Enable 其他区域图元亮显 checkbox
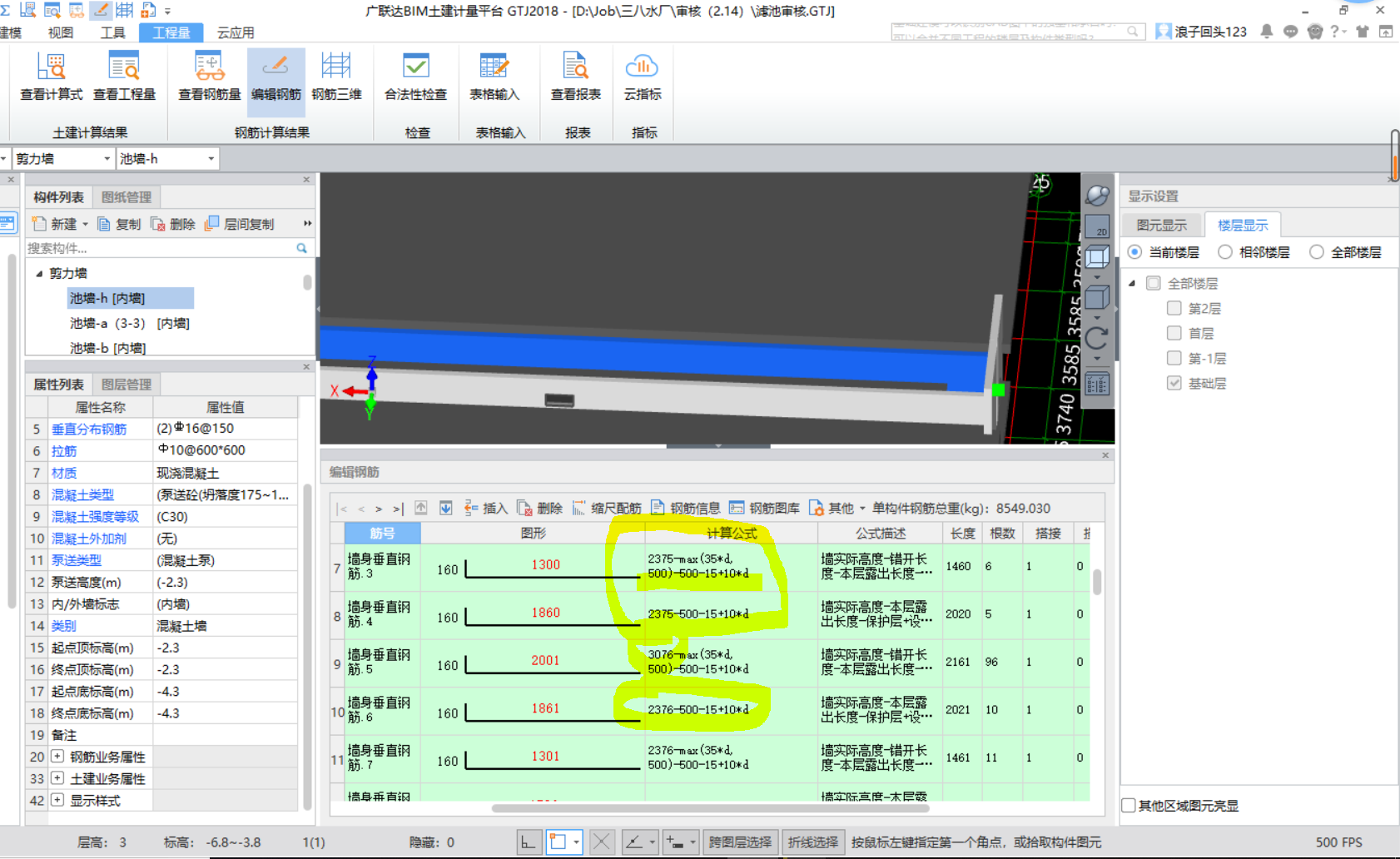Image resolution: width=1400 pixels, height=859 pixels. pyautogui.click(x=1129, y=805)
